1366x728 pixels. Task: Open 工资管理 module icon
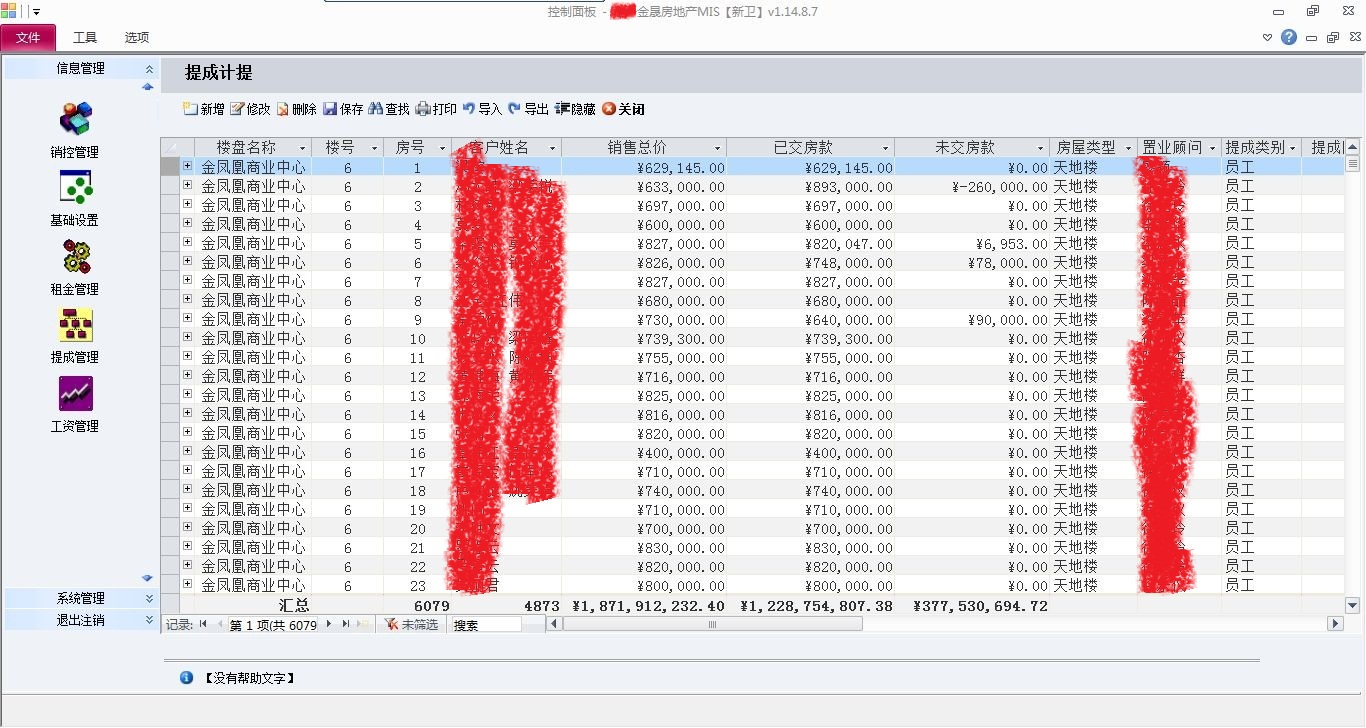pyautogui.click(x=75, y=393)
